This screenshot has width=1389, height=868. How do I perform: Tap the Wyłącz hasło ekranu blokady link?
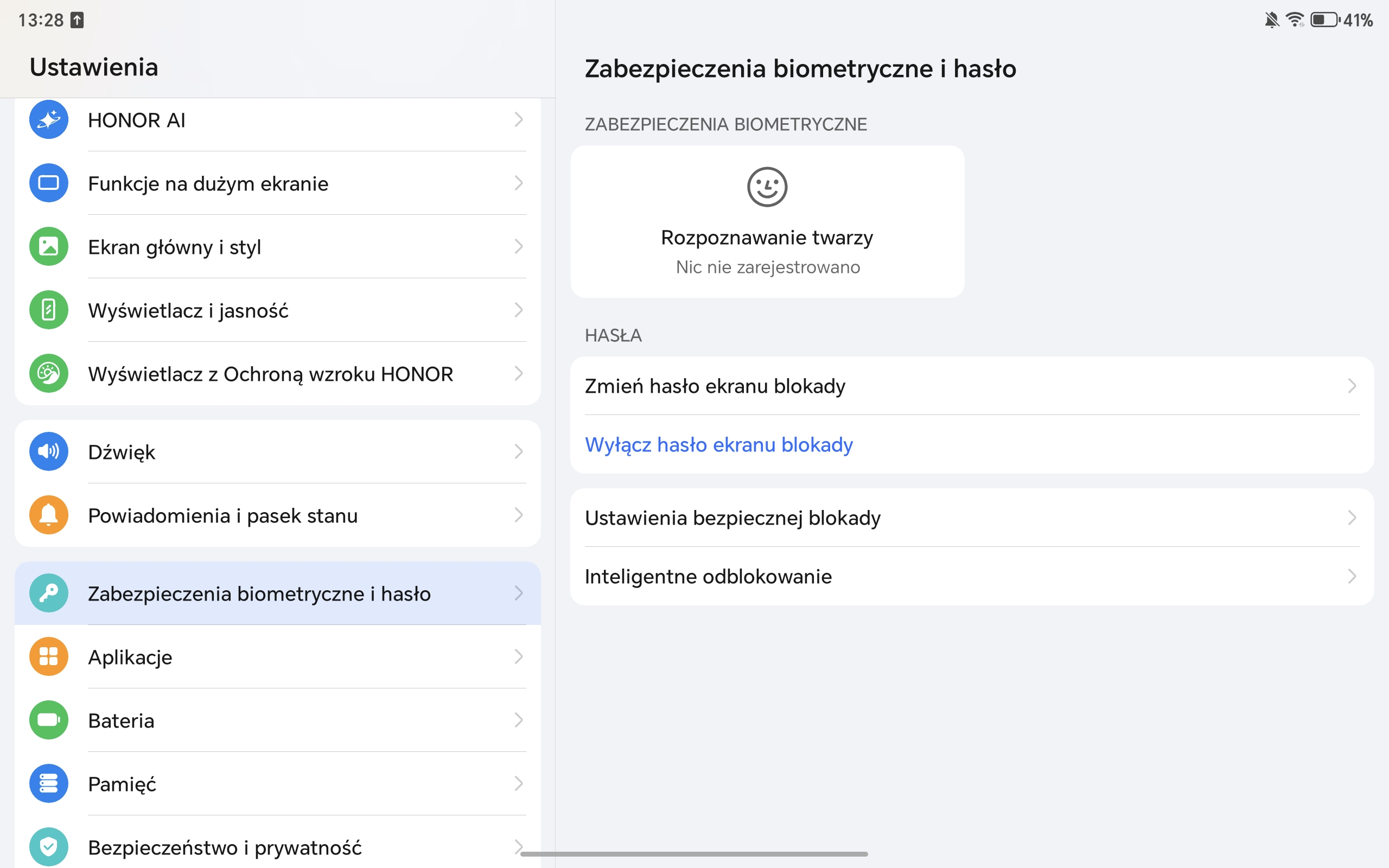point(718,445)
